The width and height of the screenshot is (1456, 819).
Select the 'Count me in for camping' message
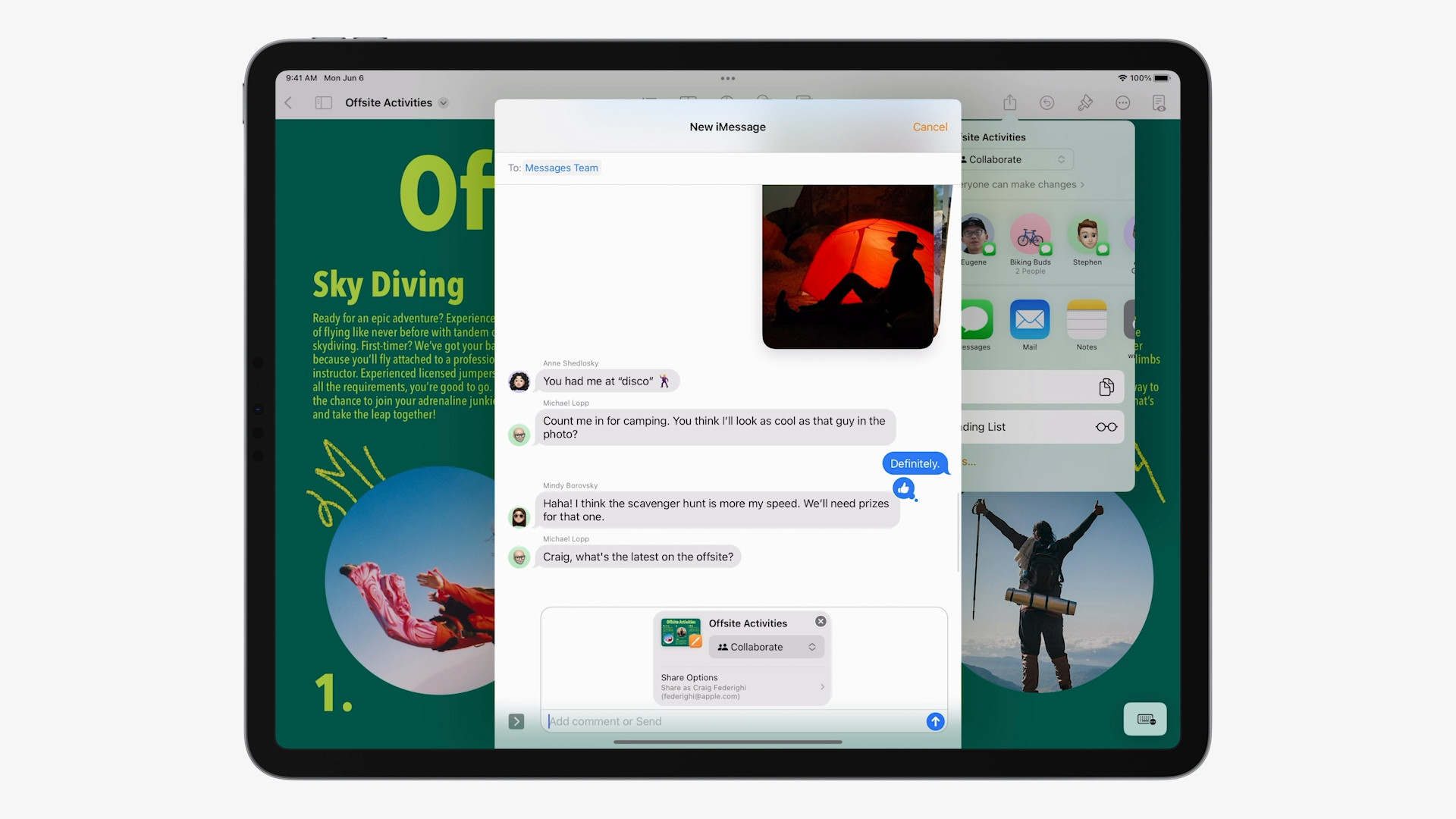(x=714, y=428)
